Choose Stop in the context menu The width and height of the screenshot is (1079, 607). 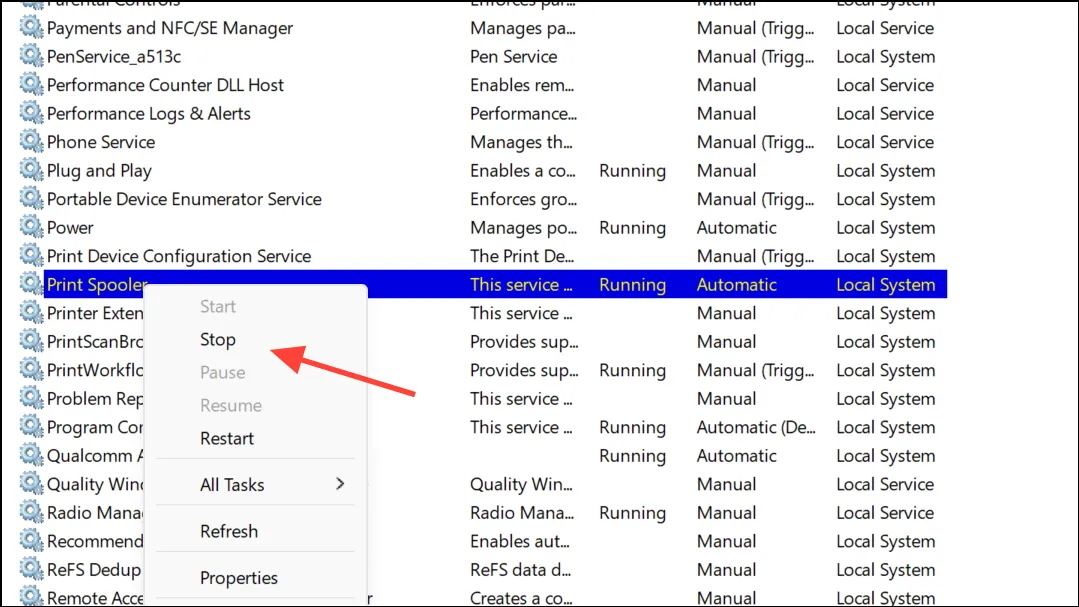pos(217,339)
